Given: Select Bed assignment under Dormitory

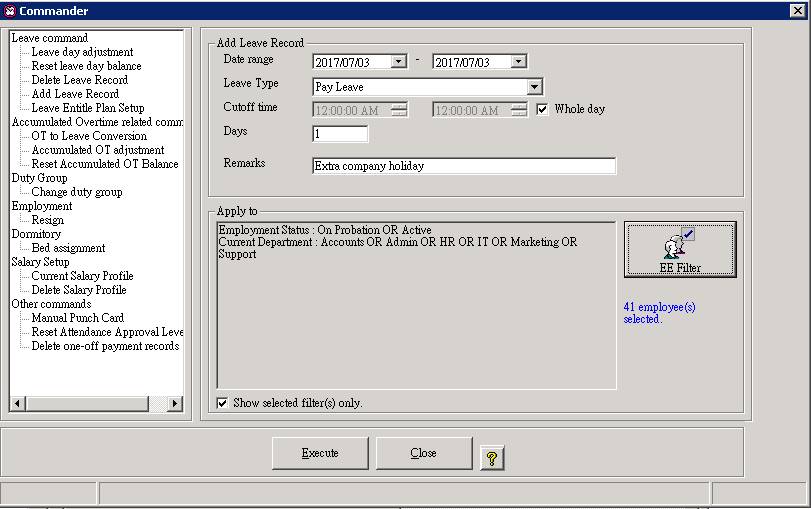Looking at the screenshot, I should tap(68, 248).
